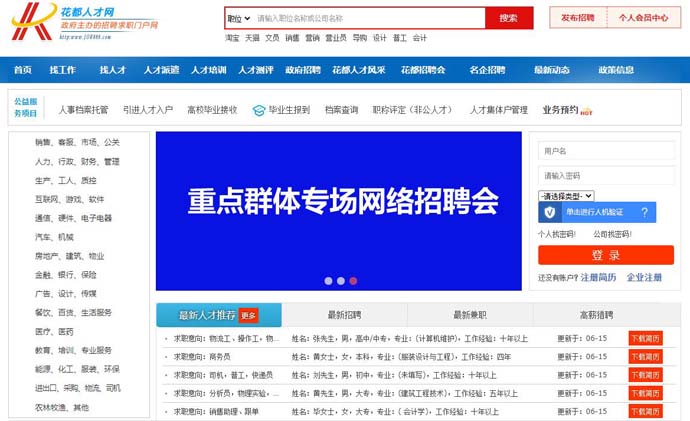Viewport: 690px width, 421px height.
Task: Open 政府招聘 in the navigation bar
Action: [x=303, y=70]
